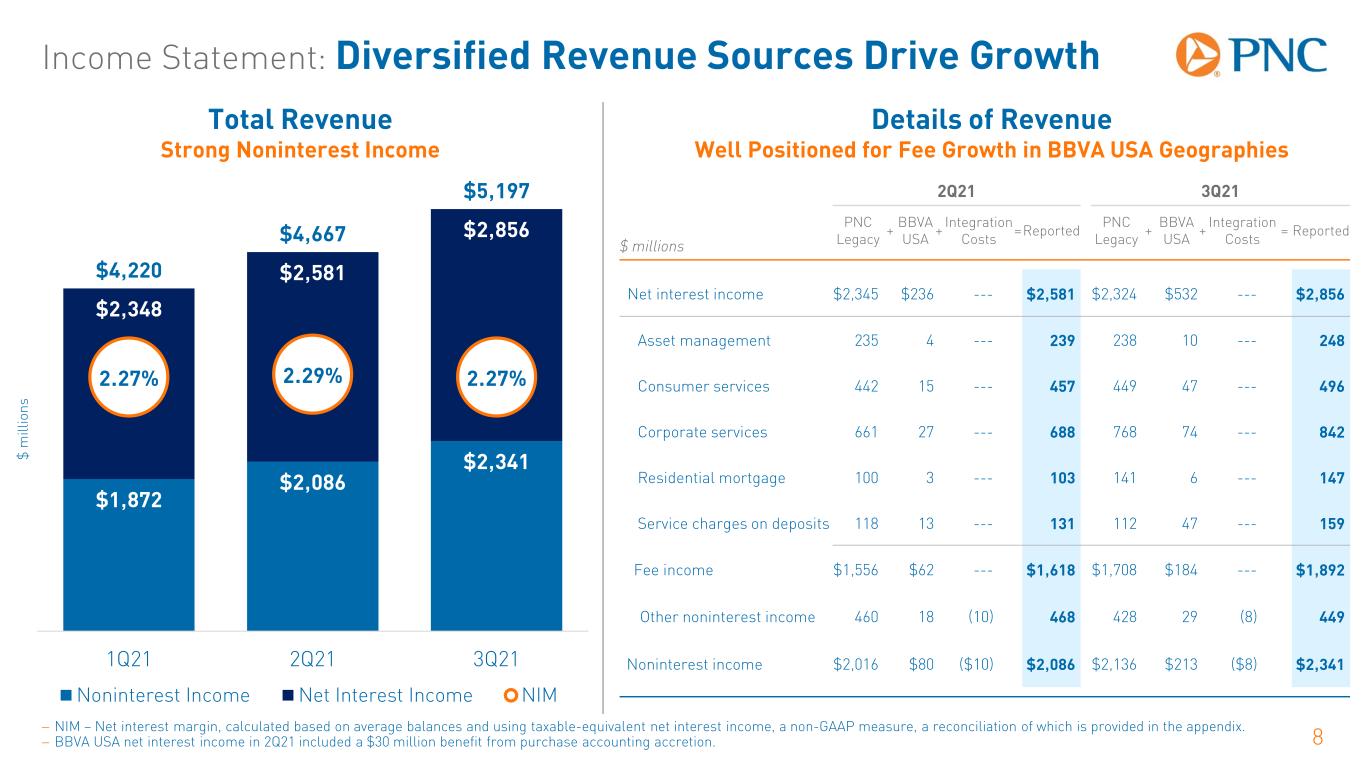Select the 'Other noninterest income' row label
The image size is (1365, 768).
point(727,618)
